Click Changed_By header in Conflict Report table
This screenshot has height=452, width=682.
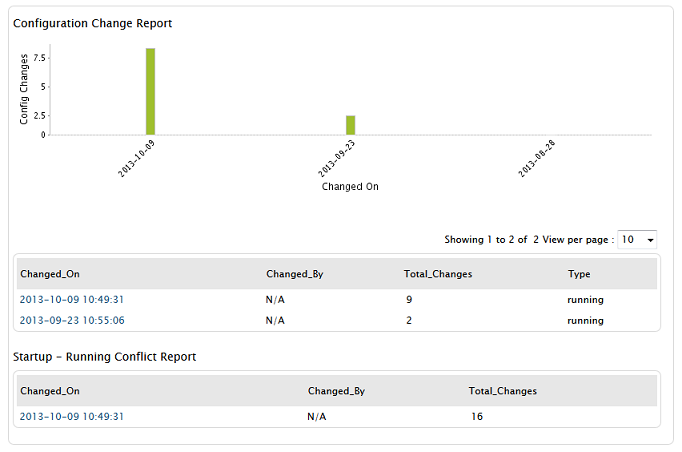coord(334,391)
